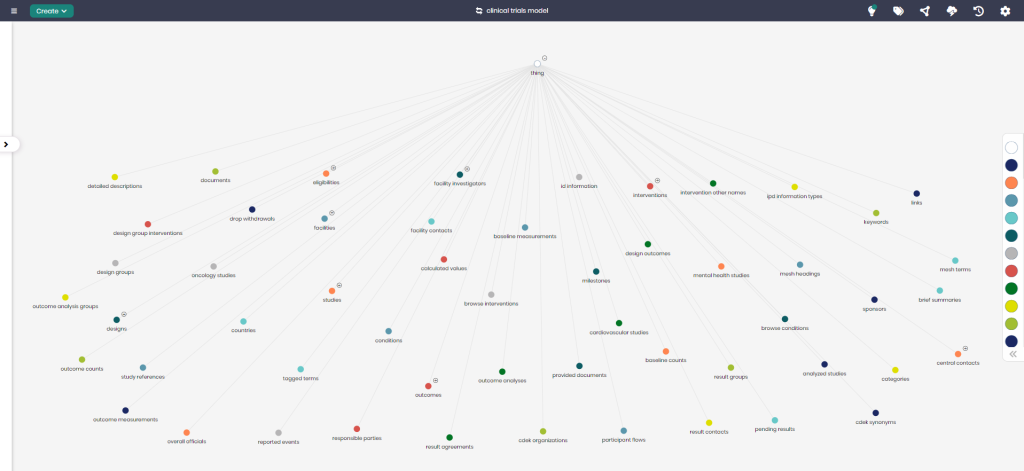Expand the studies node toggle

click(x=339, y=285)
